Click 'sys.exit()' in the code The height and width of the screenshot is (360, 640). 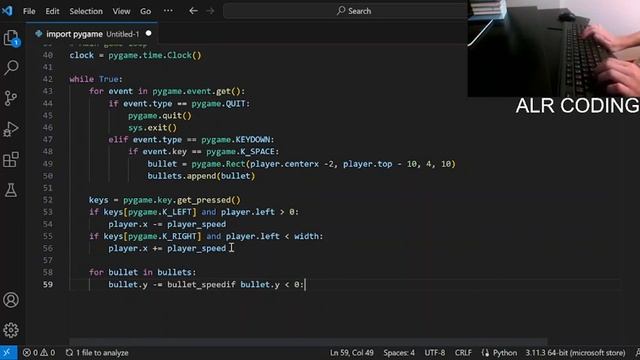[152, 128]
